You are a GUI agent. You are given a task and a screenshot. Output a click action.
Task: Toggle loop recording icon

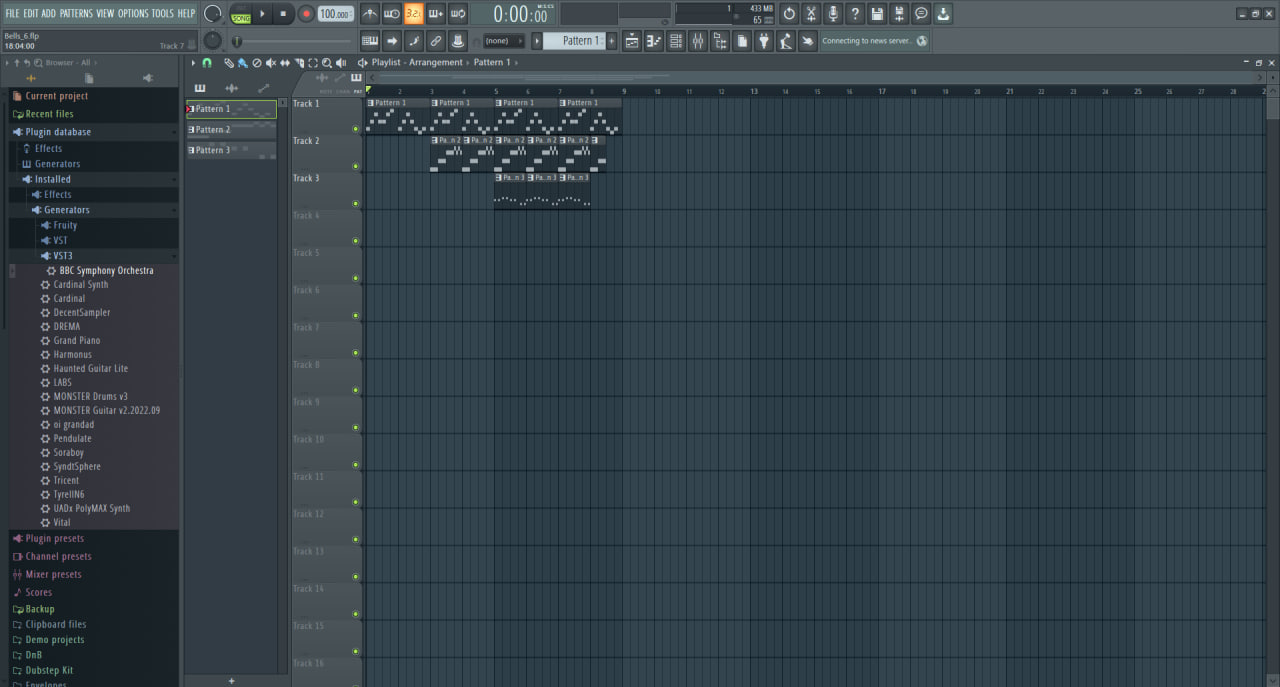[x=458, y=14]
